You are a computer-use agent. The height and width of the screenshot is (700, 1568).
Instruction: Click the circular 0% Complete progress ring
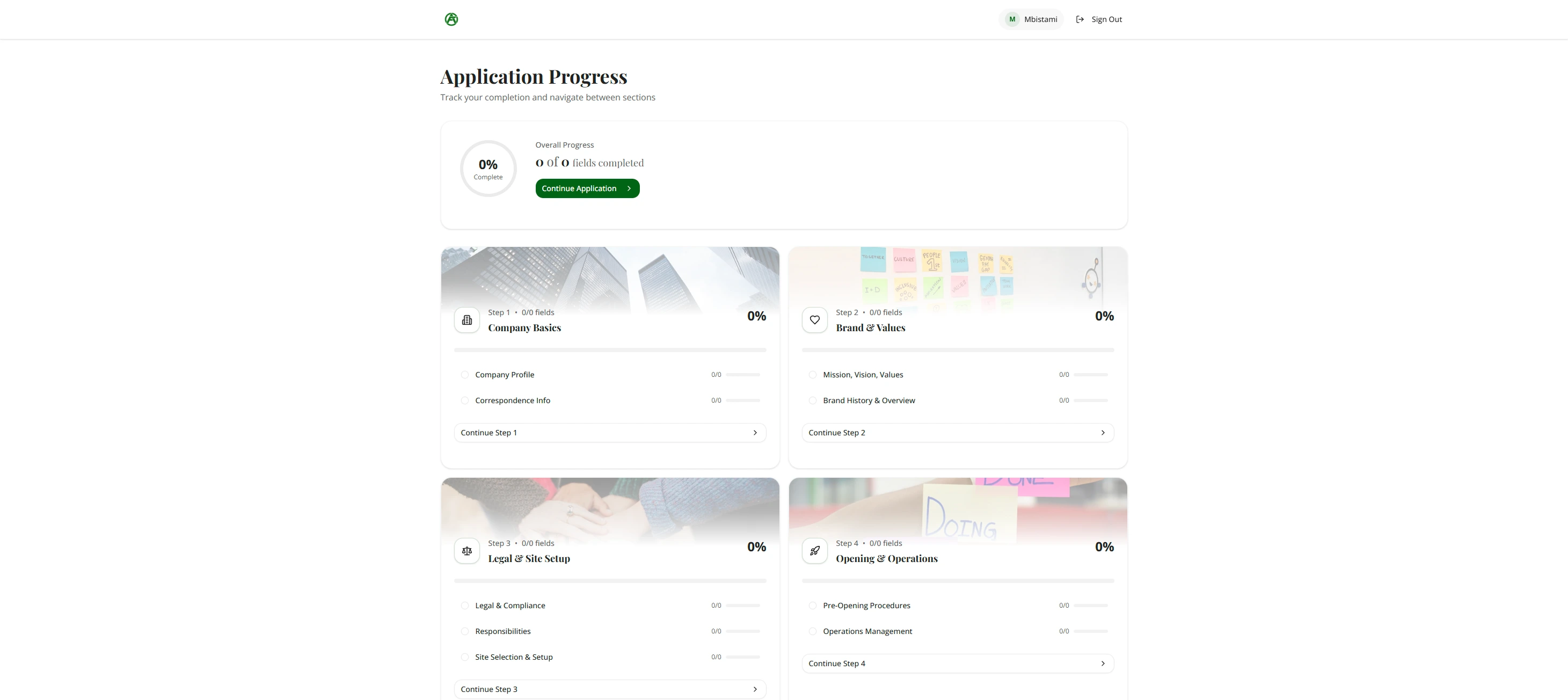tap(488, 169)
